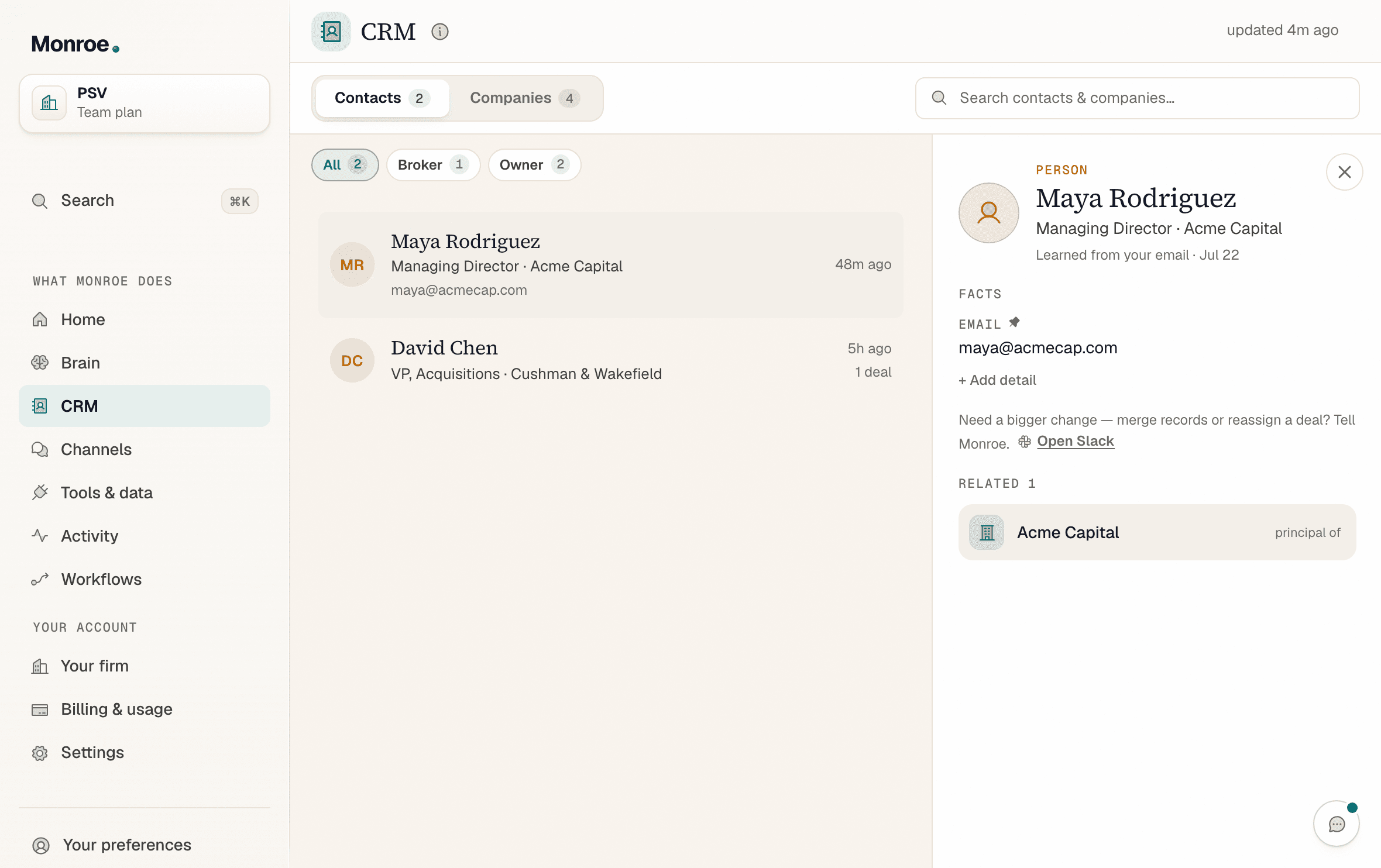Click David Chen's 1 deal label
This screenshot has width=1381, height=868.
click(x=873, y=372)
